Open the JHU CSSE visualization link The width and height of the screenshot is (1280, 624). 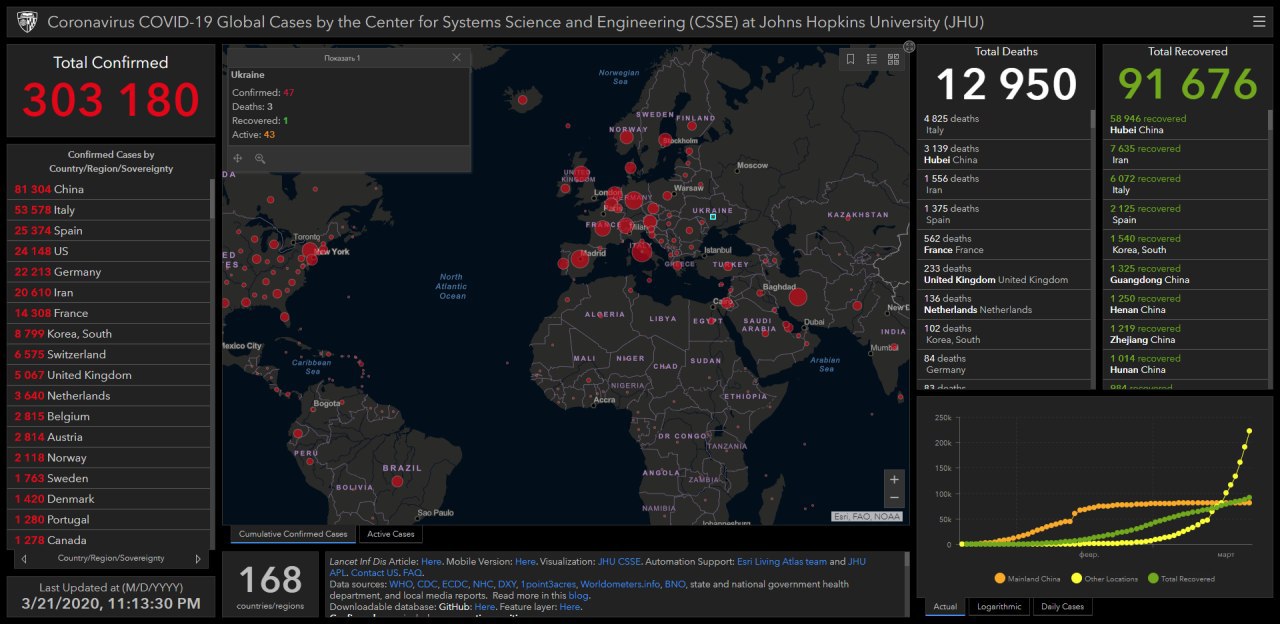pyautogui.click(x=619, y=562)
